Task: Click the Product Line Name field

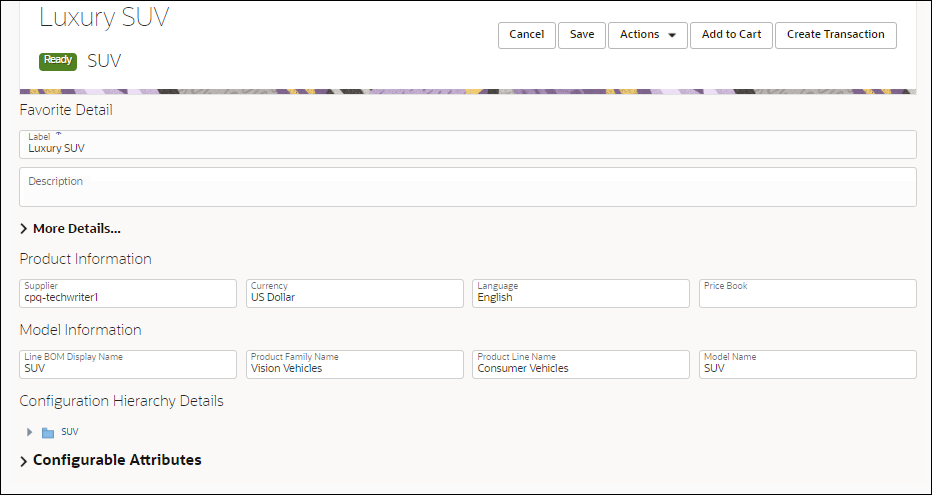Action: [580, 365]
